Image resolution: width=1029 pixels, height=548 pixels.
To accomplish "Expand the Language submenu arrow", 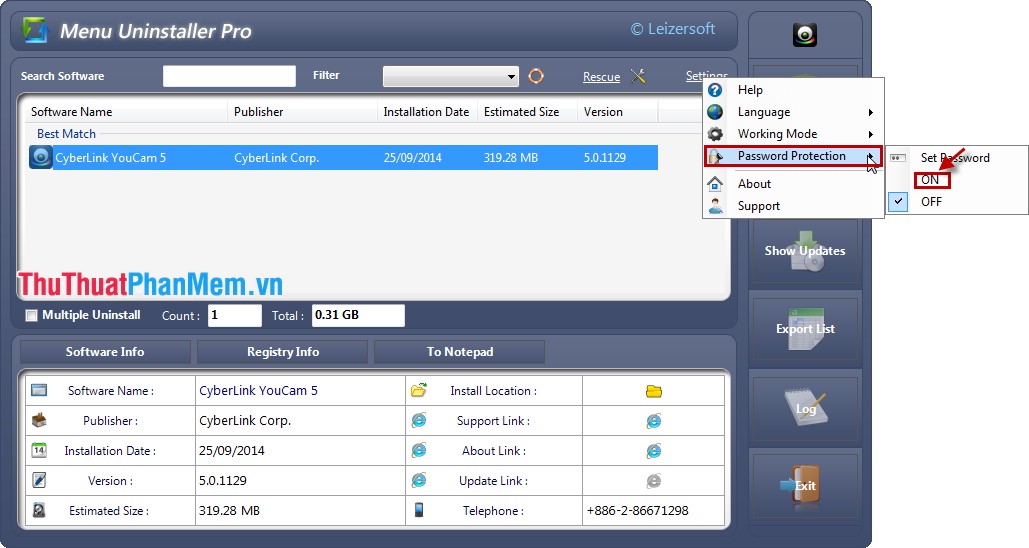I will tap(871, 112).
